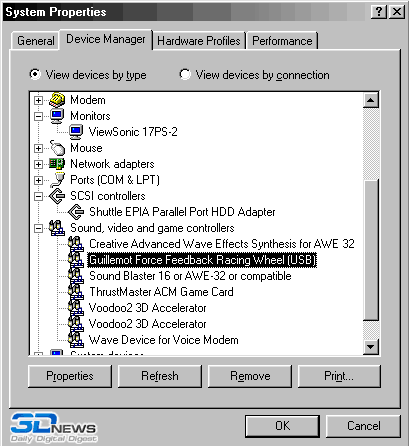Click the scrollbar down arrow
The height and width of the screenshot is (446, 409).
pos(371,347)
